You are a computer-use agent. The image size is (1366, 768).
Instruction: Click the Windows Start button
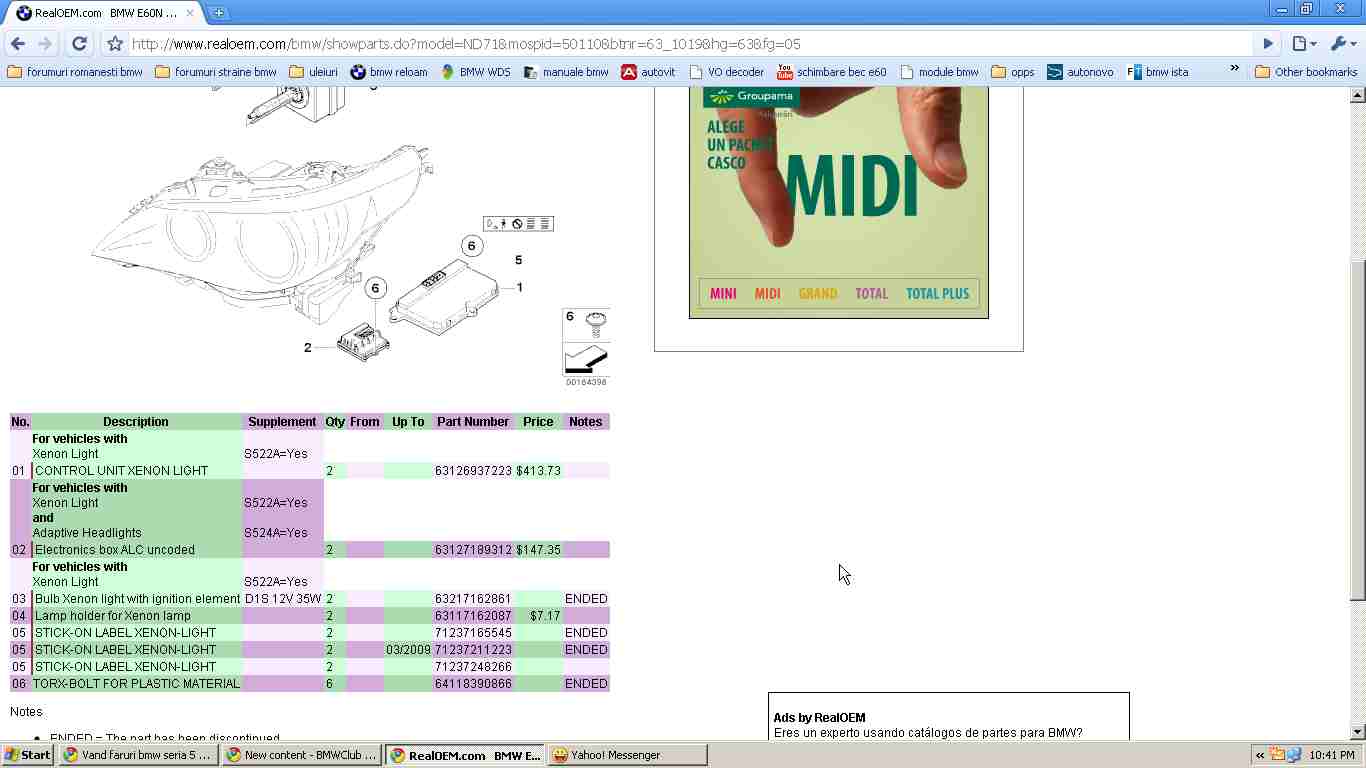[28, 755]
